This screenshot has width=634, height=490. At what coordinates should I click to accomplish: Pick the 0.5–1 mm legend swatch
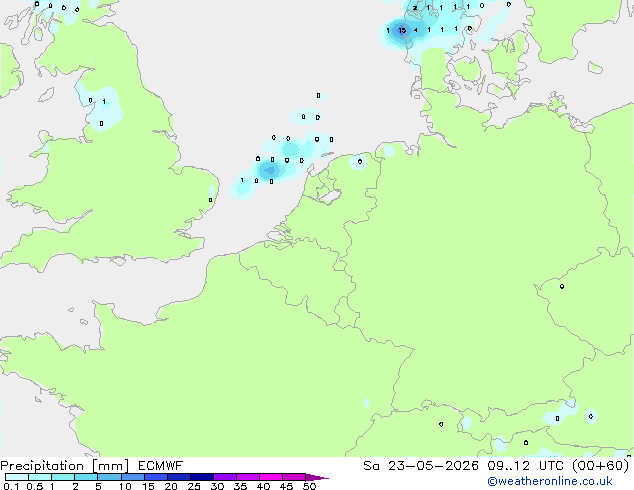coord(40,477)
